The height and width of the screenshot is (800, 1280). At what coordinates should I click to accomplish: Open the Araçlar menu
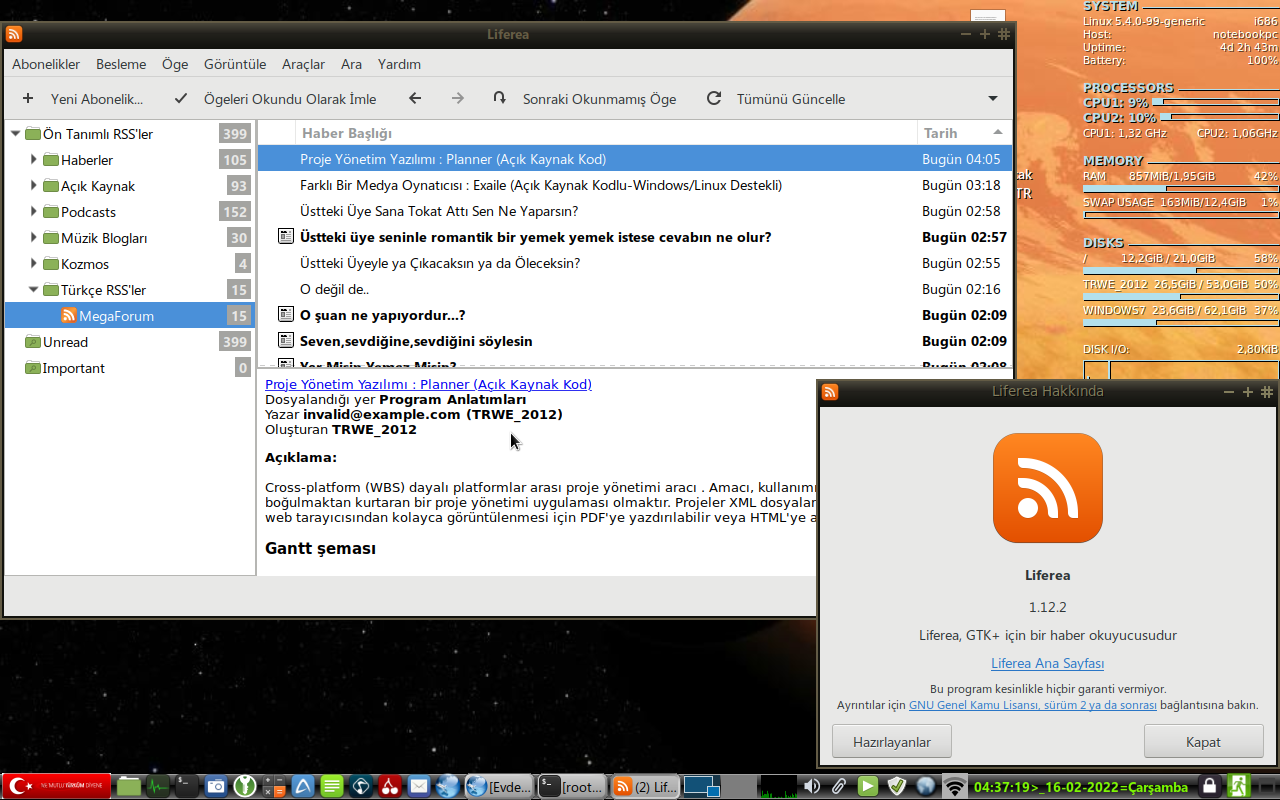pyautogui.click(x=303, y=64)
